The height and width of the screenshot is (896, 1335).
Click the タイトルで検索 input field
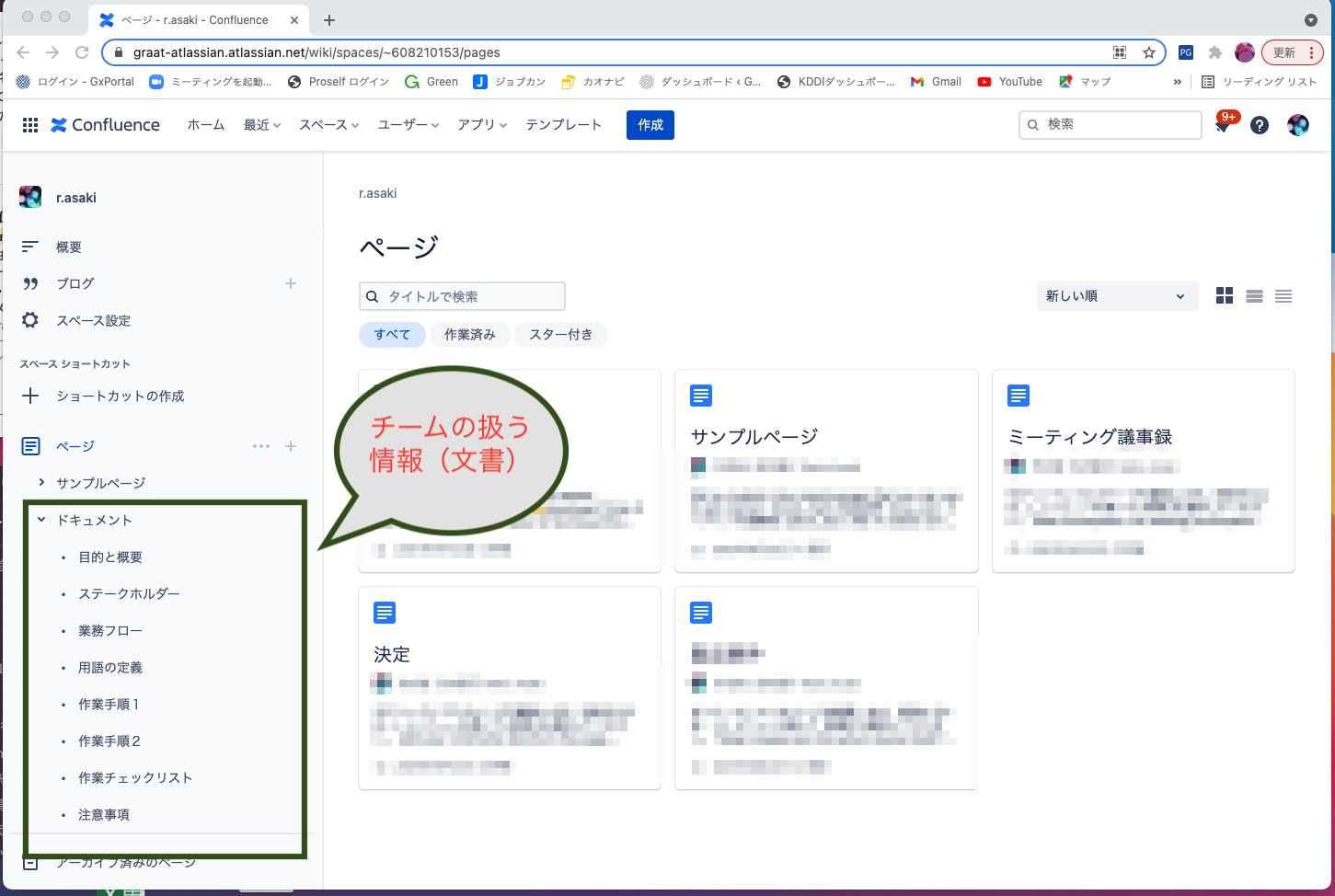point(462,296)
